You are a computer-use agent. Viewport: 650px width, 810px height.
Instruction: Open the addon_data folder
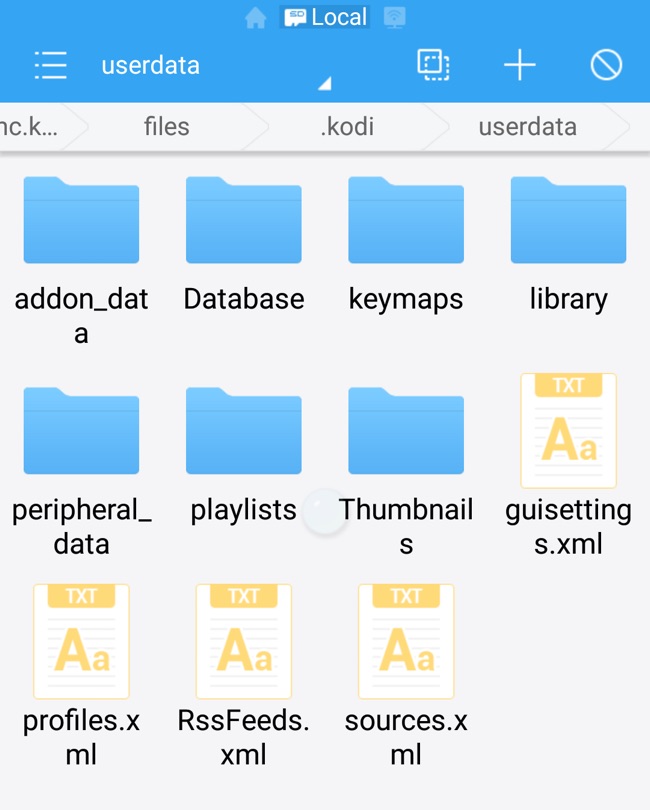click(x=81, y=221)
